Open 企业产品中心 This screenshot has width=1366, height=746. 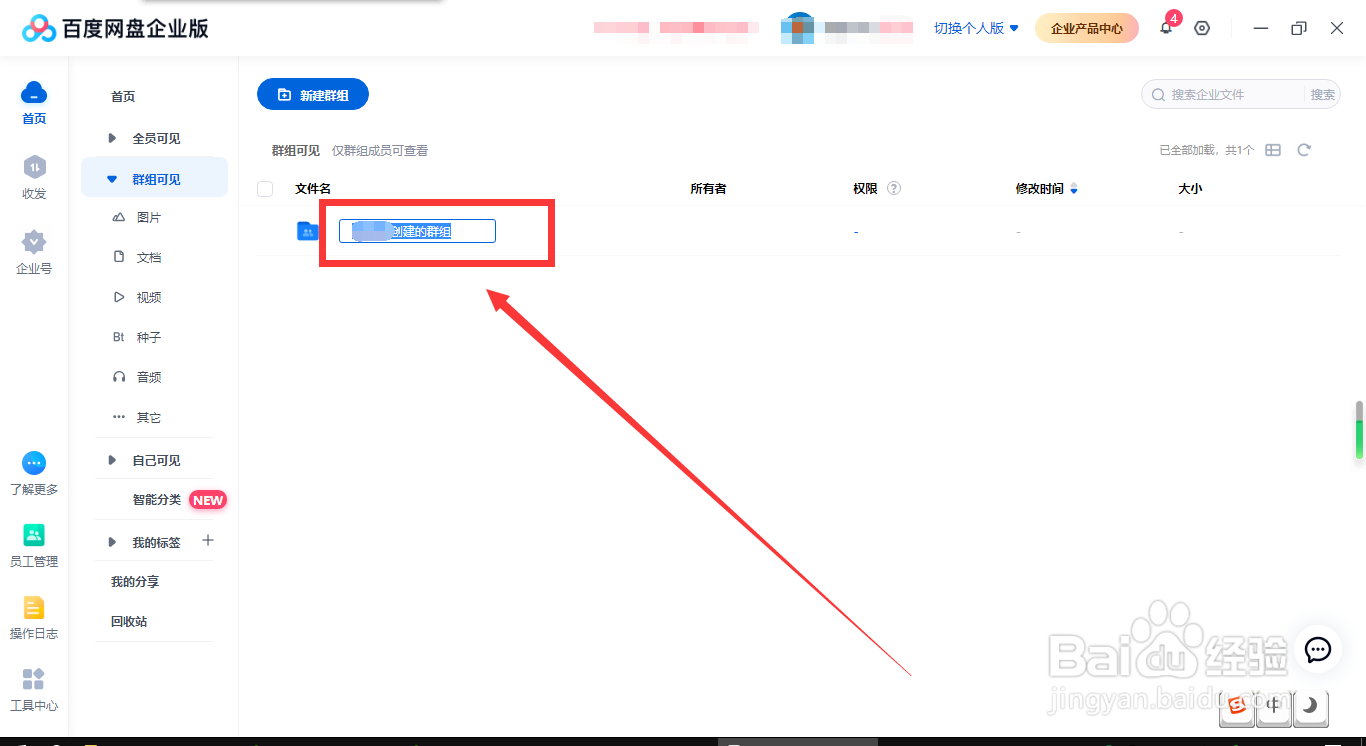[1086, 28]
